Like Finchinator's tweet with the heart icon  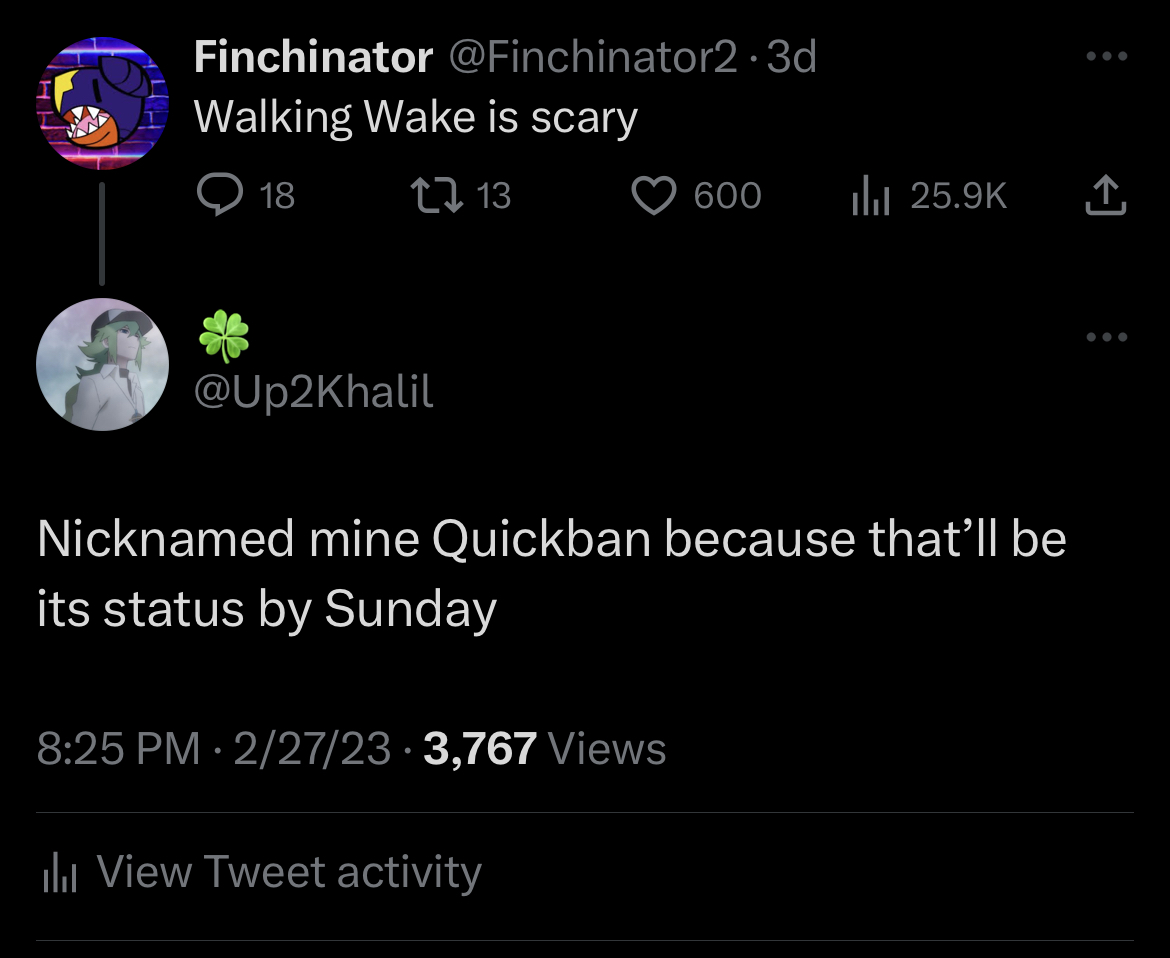click(x=655, y=195)
